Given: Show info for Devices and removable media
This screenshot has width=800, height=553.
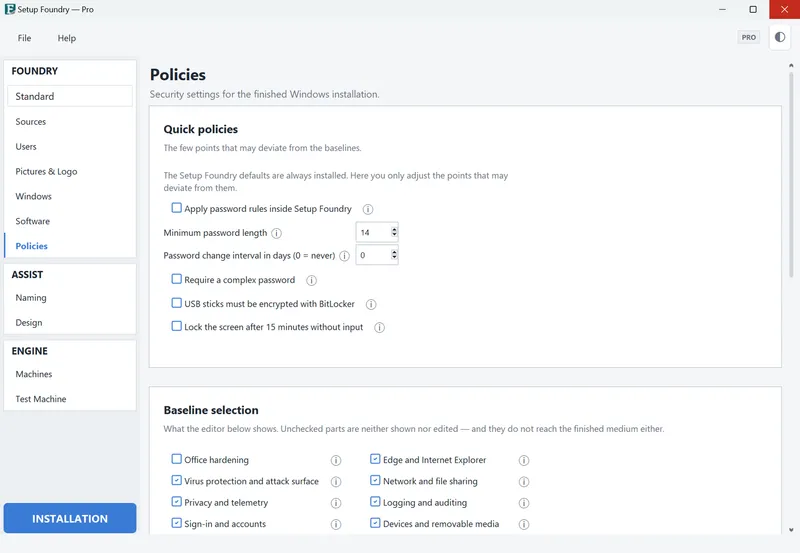Looking at the screenshot, I should [523, 524].
